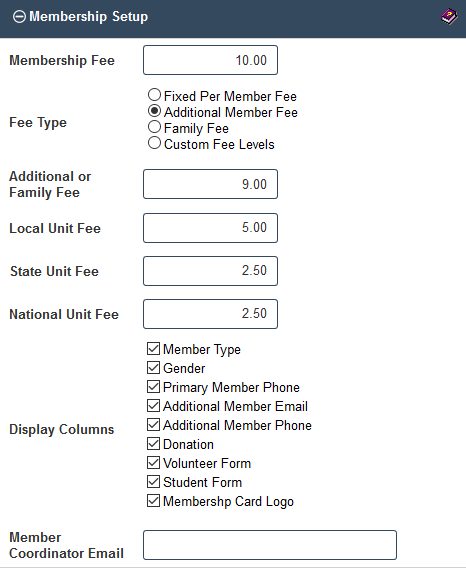Disable the Student Form checkbox

pos(154,481)
